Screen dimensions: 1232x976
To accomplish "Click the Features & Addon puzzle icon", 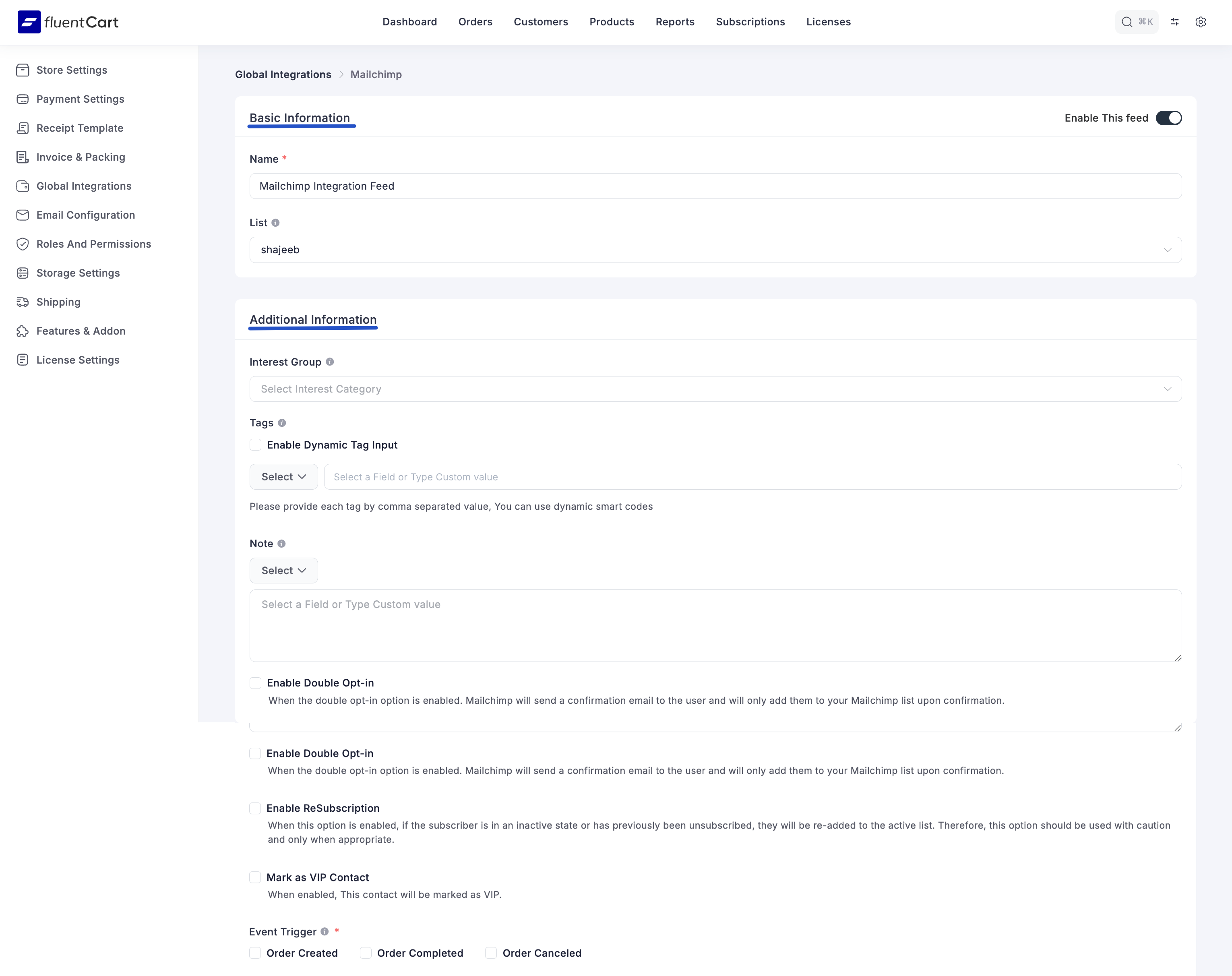I will pyautogui.click(x=22, y=331).
